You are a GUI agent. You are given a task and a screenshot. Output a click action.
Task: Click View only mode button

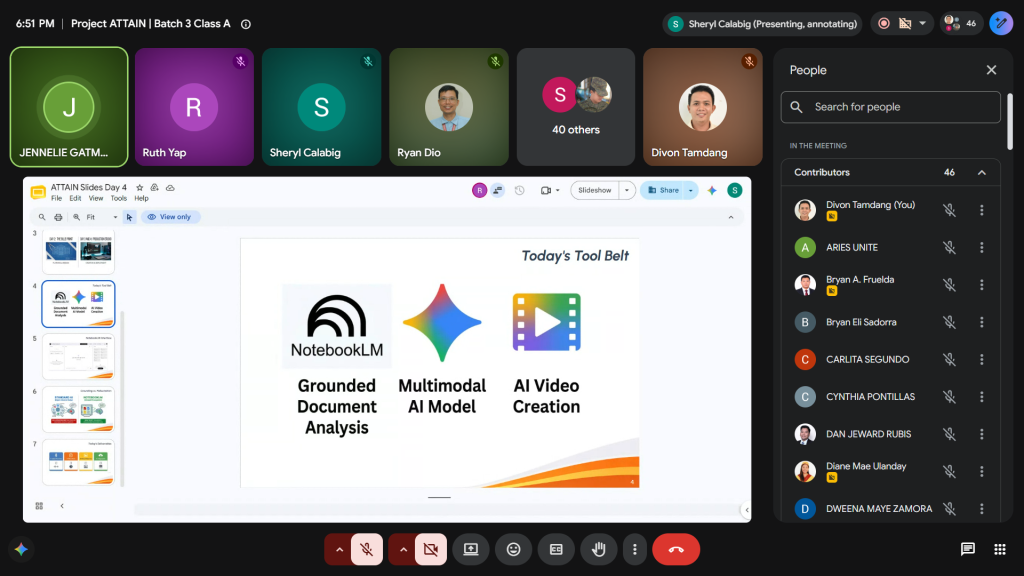coord(170,217)
